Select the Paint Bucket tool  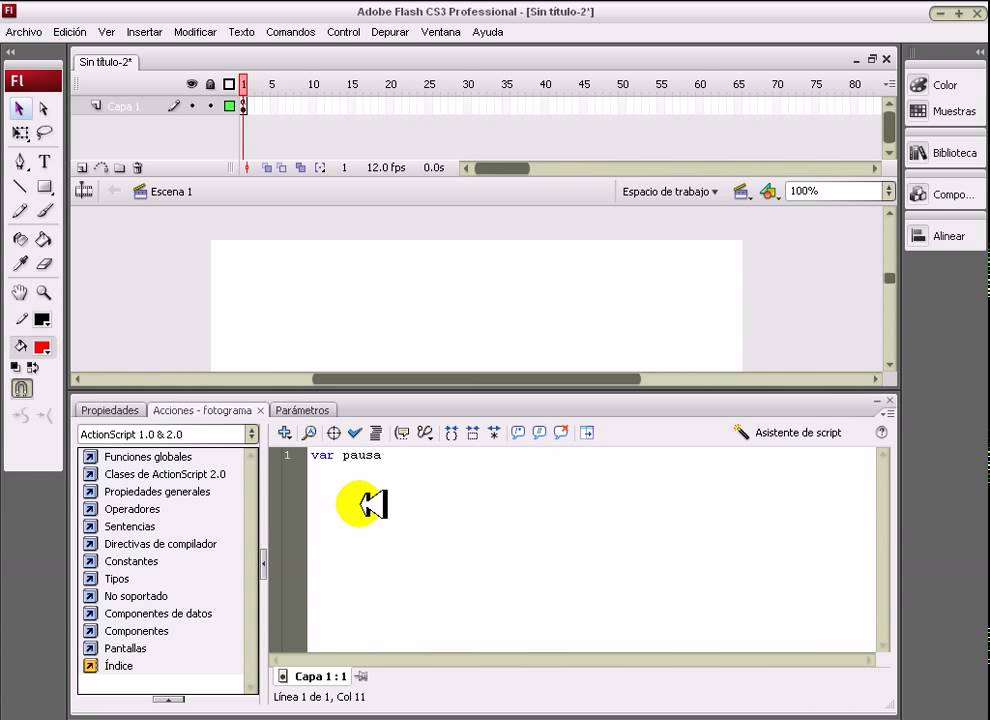[x=44, y=239]
